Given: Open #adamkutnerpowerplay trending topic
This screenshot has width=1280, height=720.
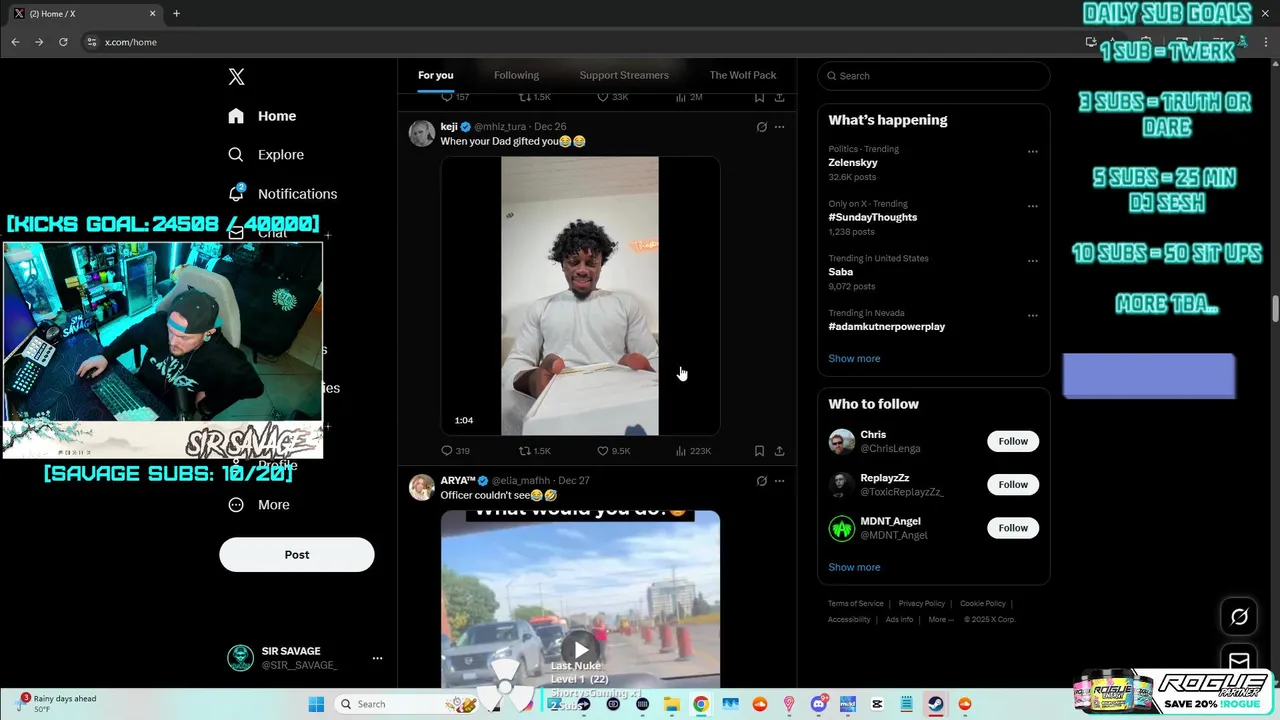Looking at the screenshot, I should point(886,327).
